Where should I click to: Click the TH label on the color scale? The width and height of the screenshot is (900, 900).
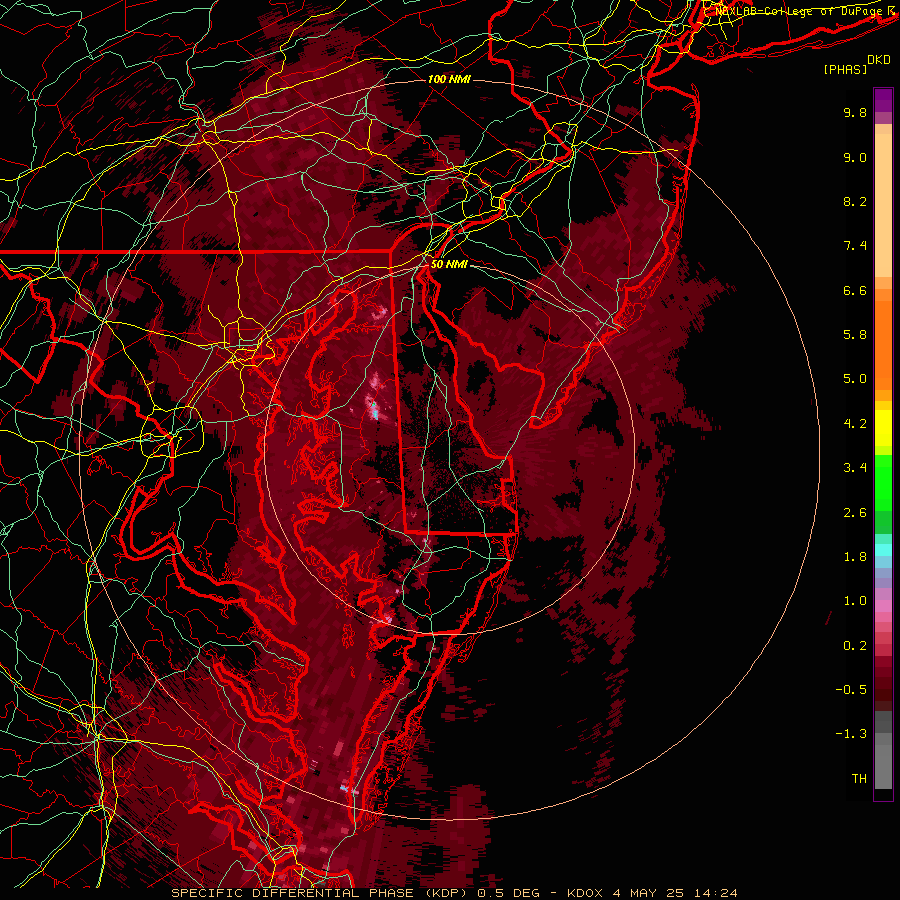click(x=859, y=779)
